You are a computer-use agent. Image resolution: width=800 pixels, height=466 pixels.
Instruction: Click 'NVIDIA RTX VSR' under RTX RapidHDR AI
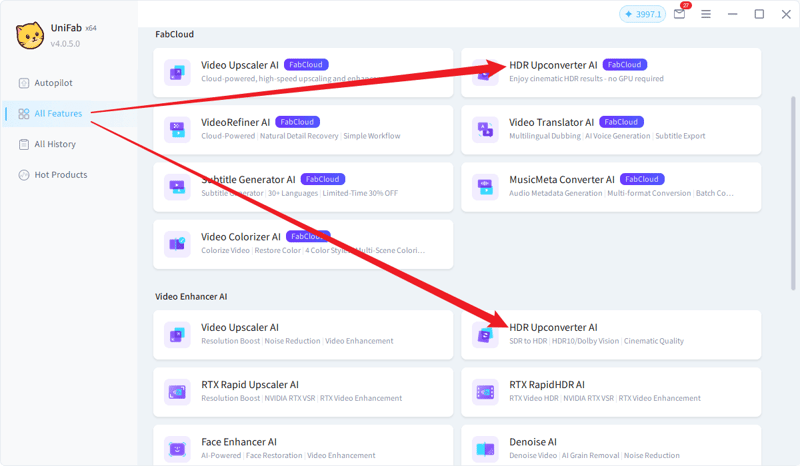589,398
